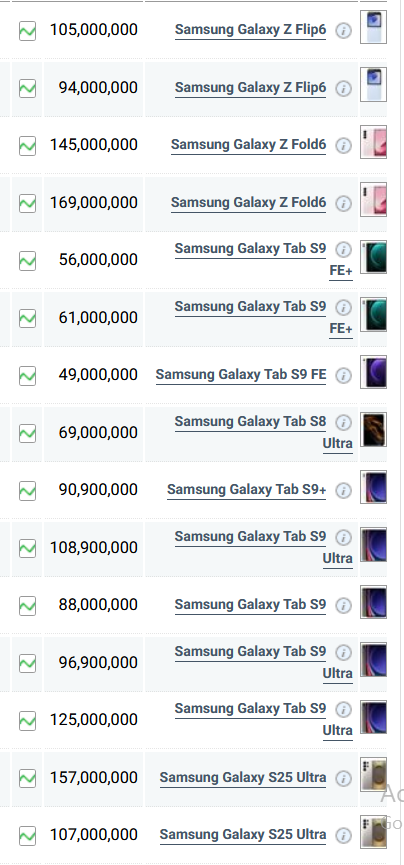Open price chart icon for 145,000,000 Z Fold6
Viewport: 404px width, 865px height.
(x=28, y=146)
